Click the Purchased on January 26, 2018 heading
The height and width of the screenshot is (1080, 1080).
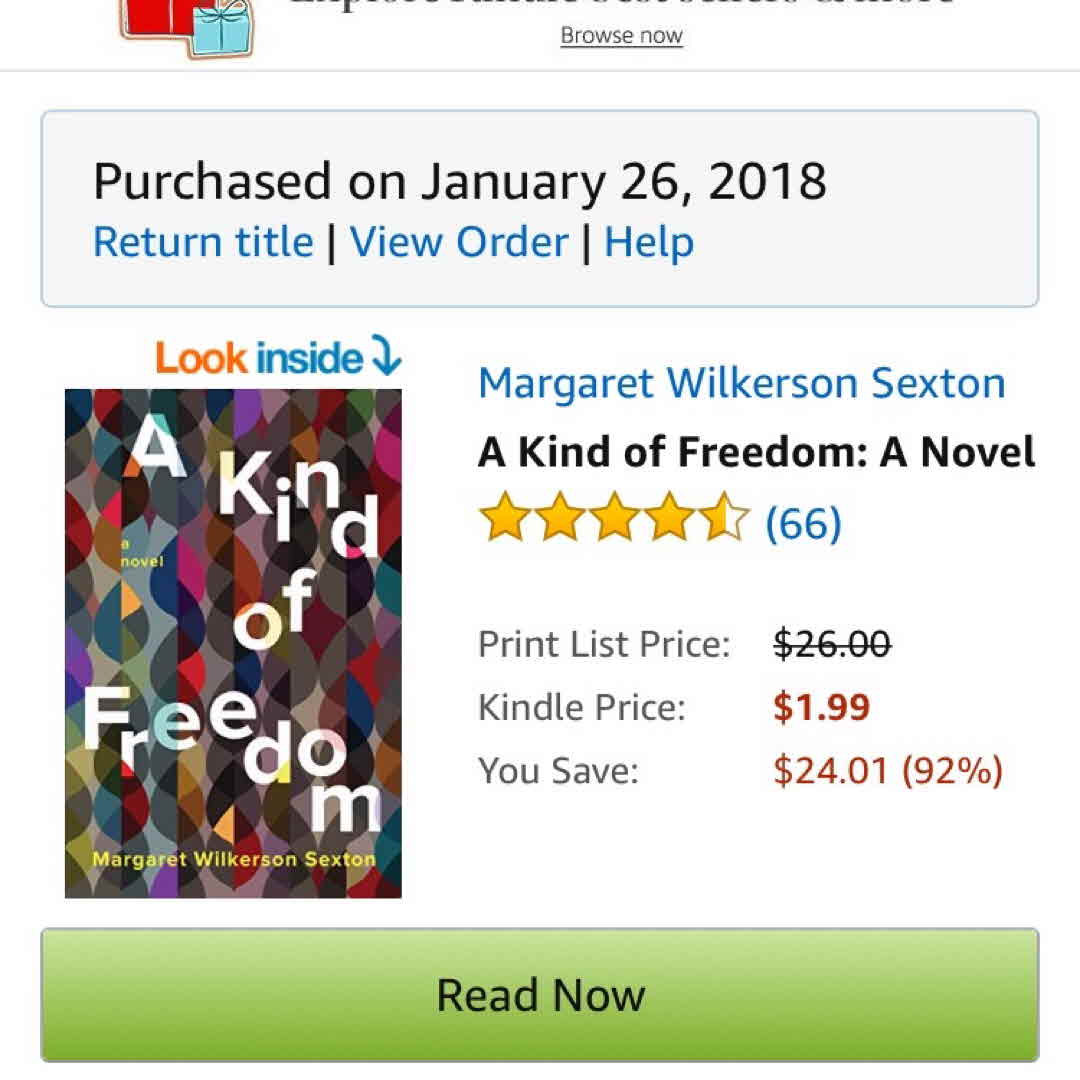tap(459, 182)
